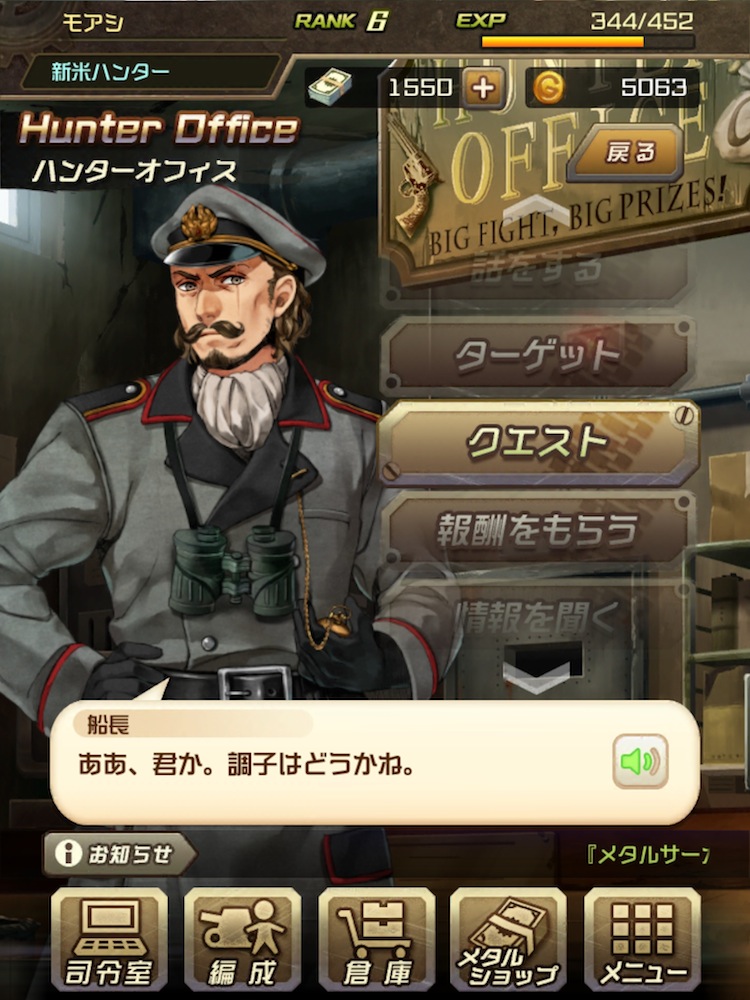Open the 編成 formation icon

click(242, 939)
